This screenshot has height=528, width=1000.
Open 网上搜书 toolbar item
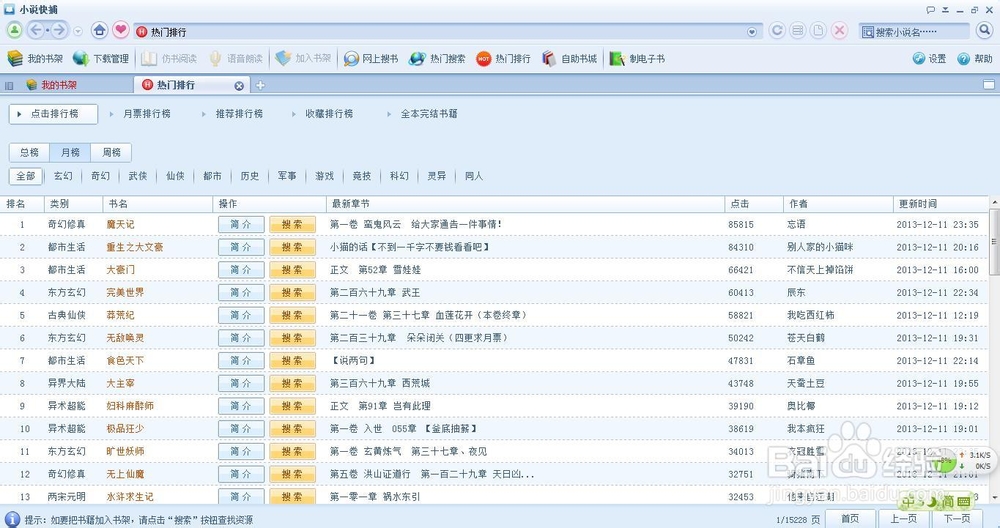click(371, 59)
